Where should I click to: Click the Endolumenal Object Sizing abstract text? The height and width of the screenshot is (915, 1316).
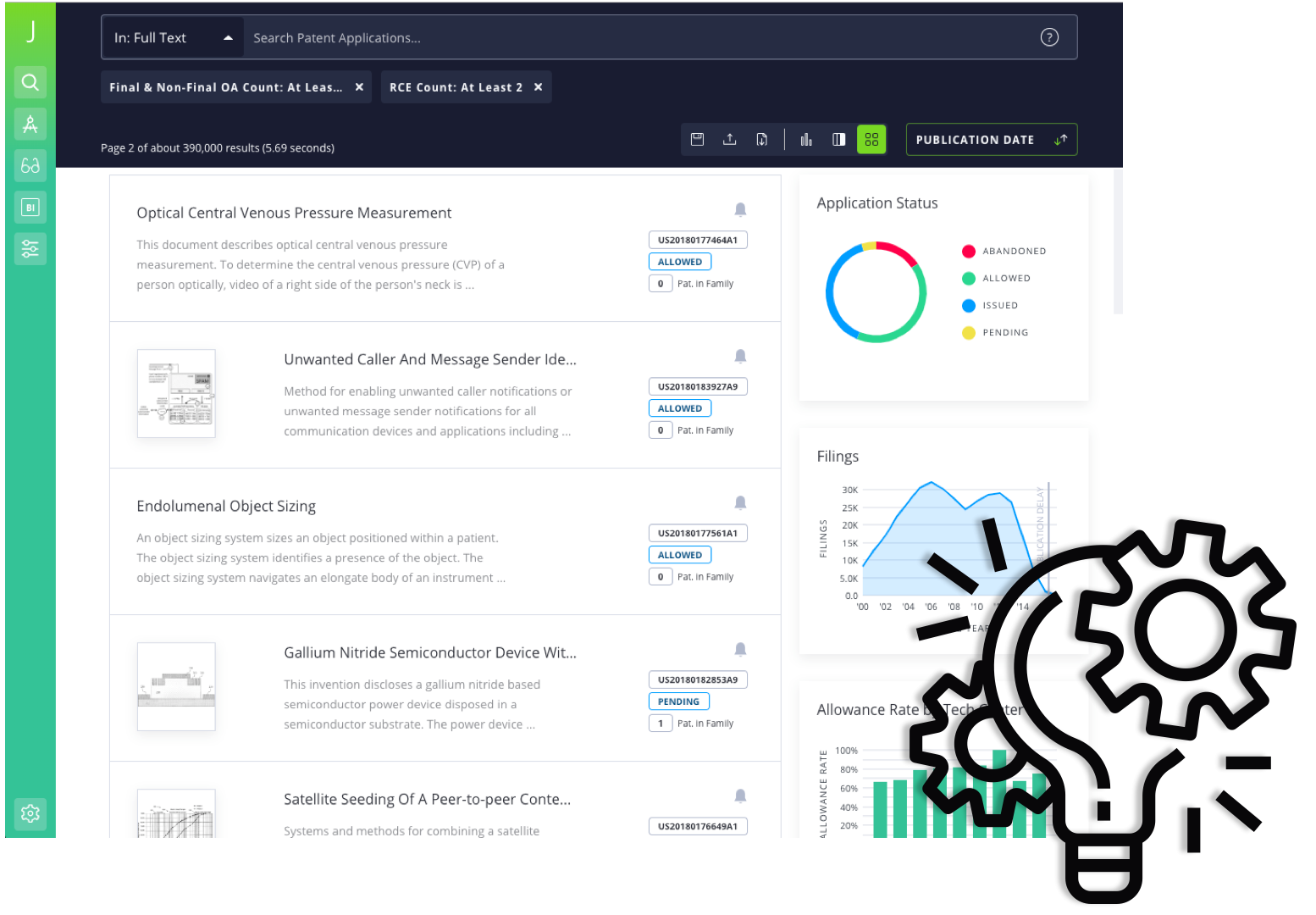tap(321, 557)
